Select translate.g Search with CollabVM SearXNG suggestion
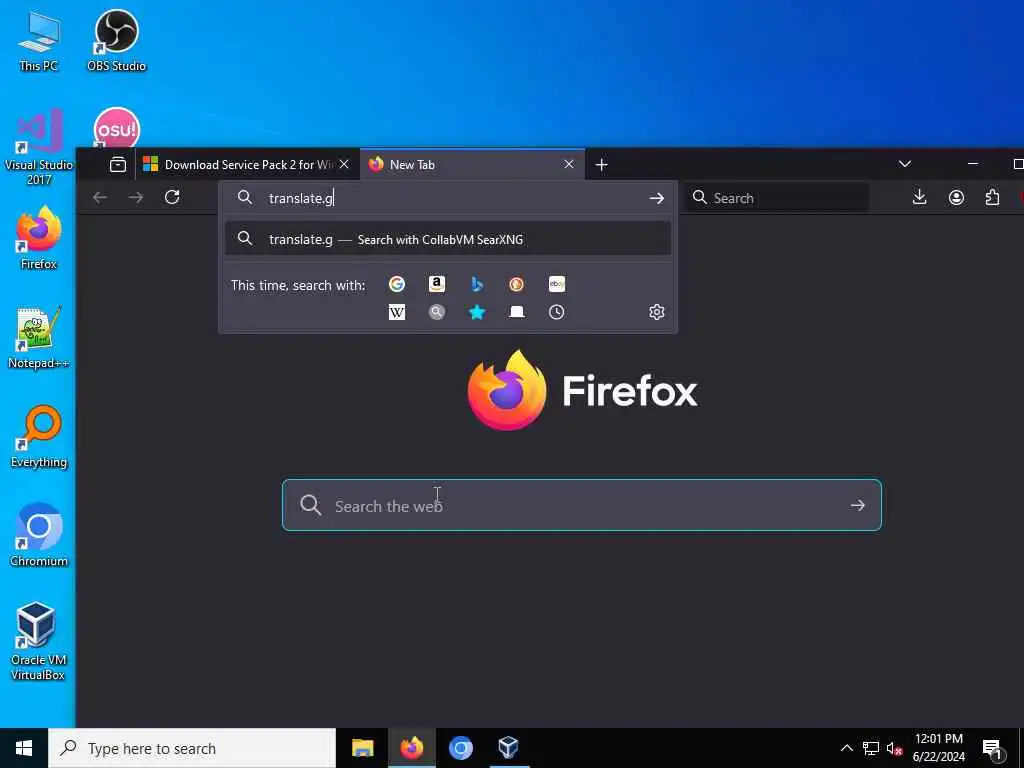 pyautogui.click(x=447, y=239)
